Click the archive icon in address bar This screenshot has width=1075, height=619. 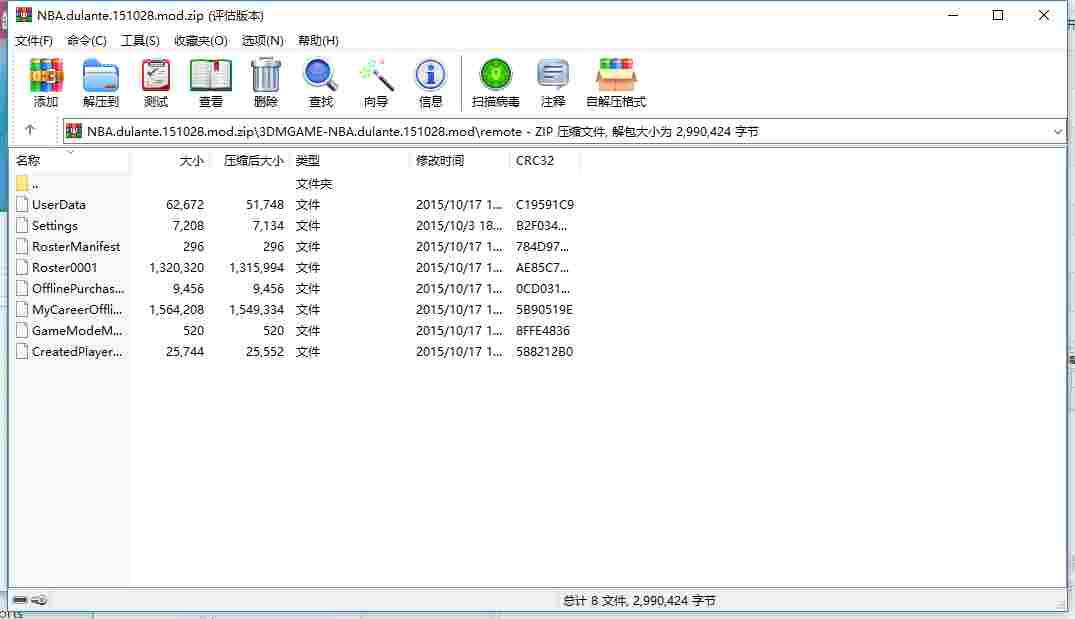coord(74,131)
